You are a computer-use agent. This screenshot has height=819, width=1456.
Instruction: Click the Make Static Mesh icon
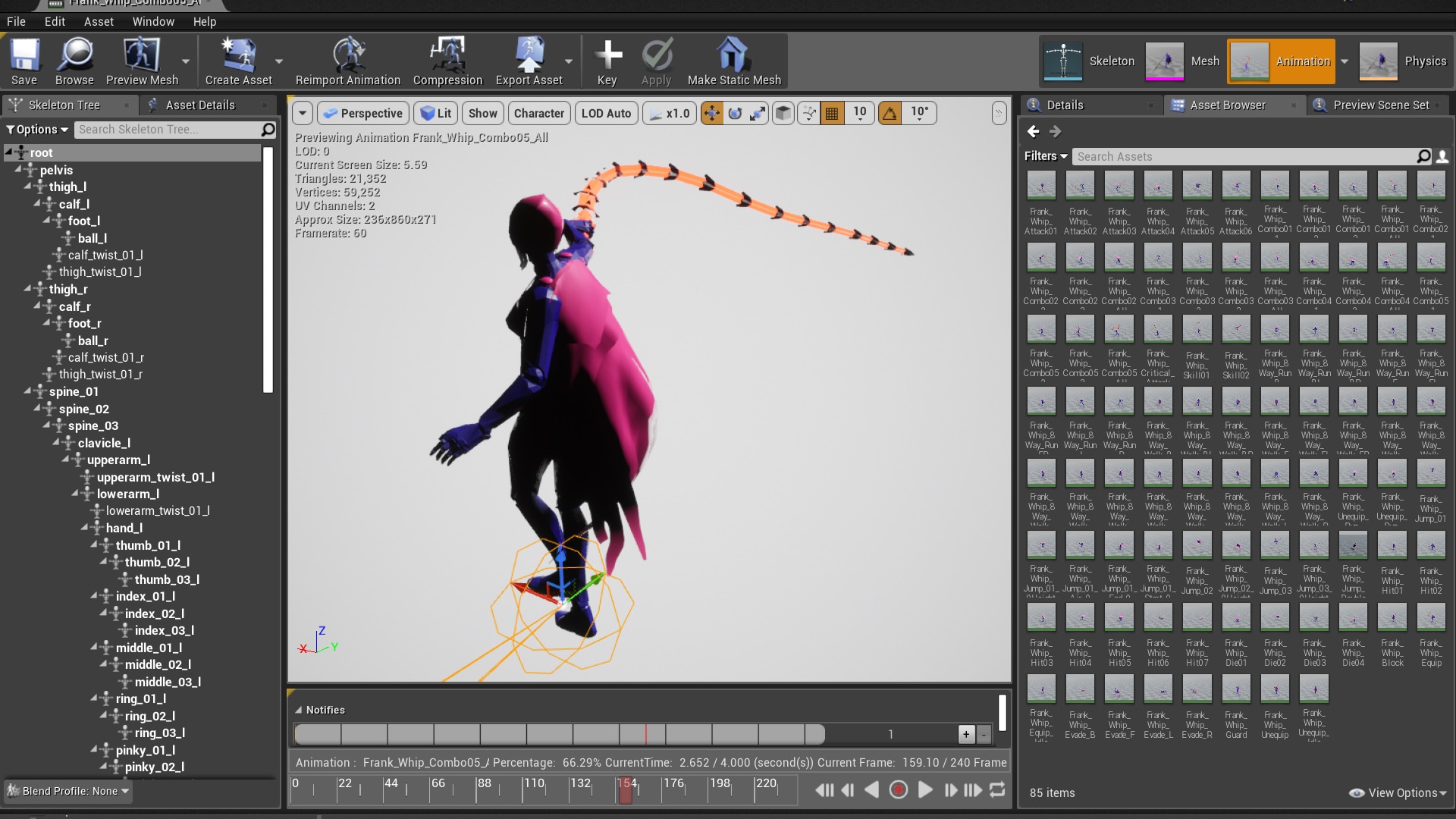click(733, 56)
